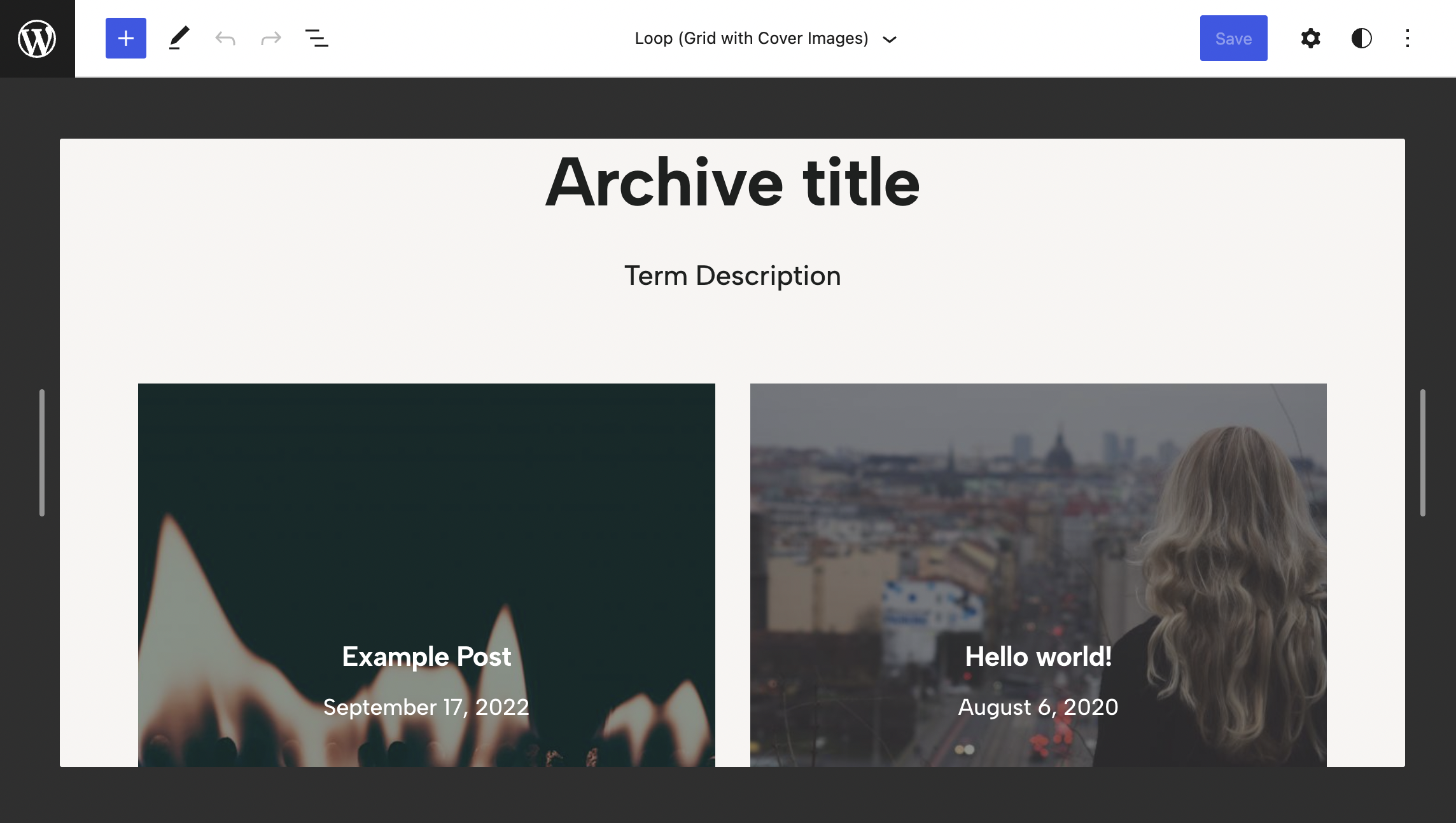Click the right canvas resize handle
Image resolution: width=1456 pixels, height=823 pixels.
tap(1422, 453)
